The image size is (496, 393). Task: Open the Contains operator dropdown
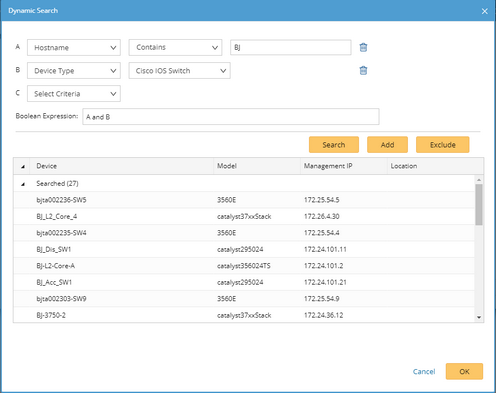[x=175, y=47]
